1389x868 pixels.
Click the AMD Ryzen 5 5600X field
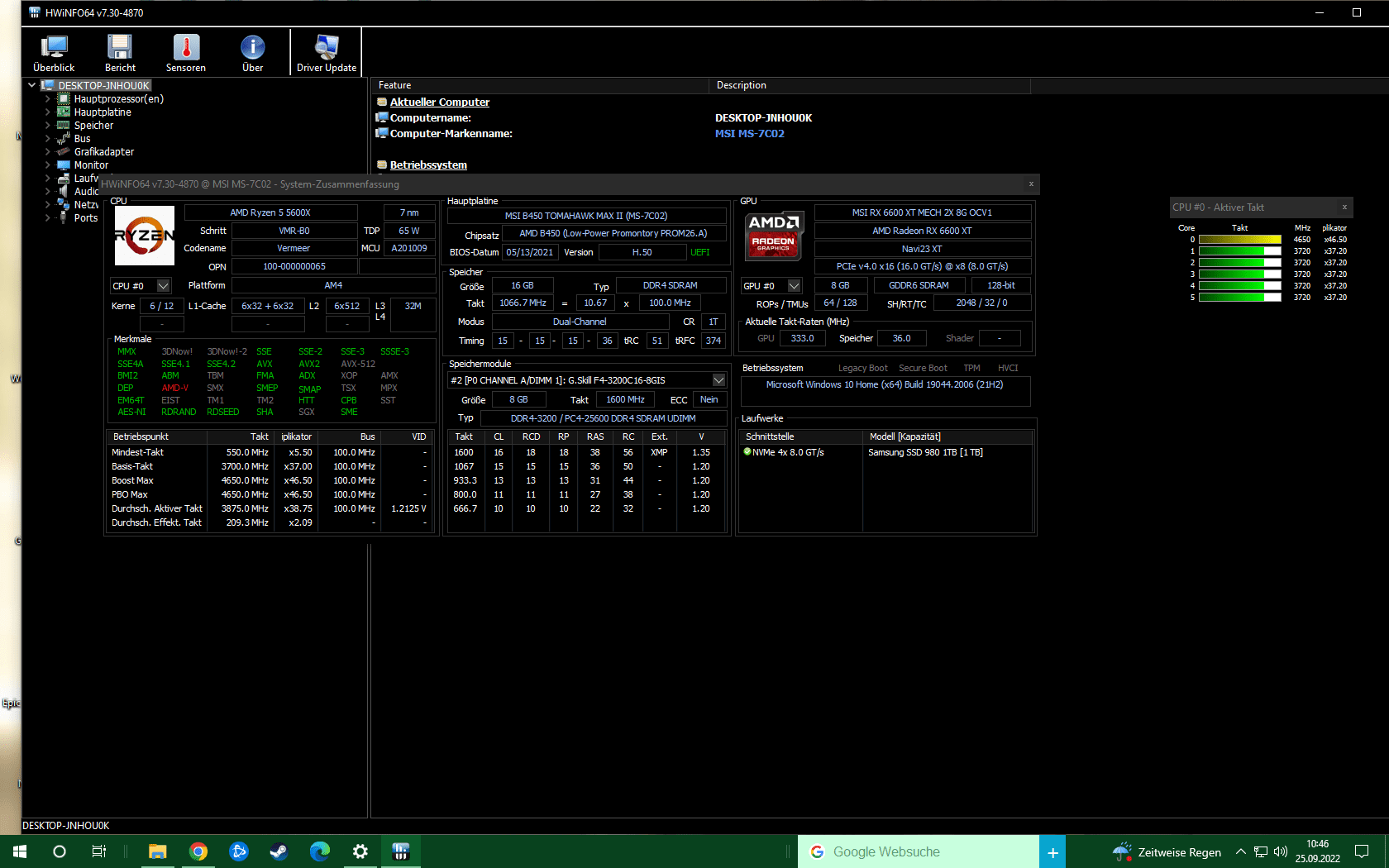[x=270, y=213]
